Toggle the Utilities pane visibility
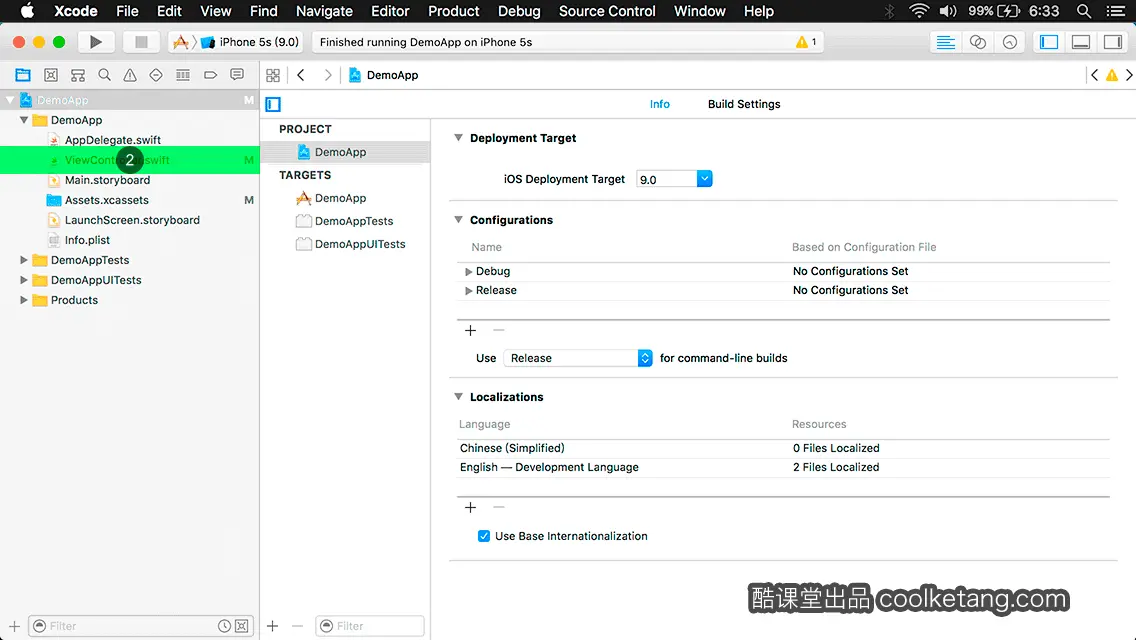This screenshot has height=640, width=1136. [1113, 42]
